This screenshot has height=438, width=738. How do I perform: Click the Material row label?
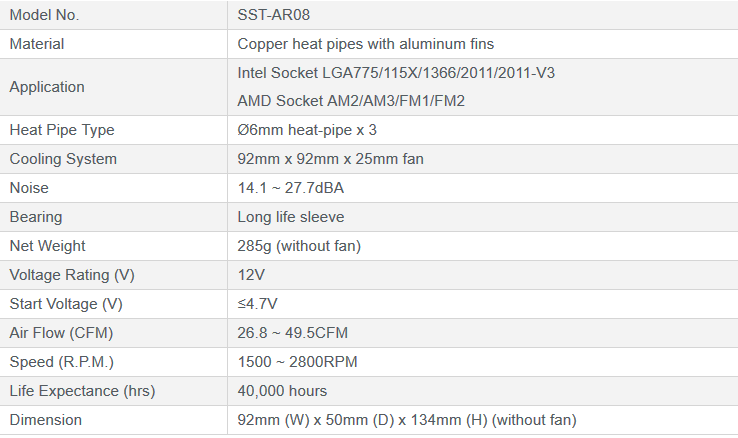(x=37, y=44)
